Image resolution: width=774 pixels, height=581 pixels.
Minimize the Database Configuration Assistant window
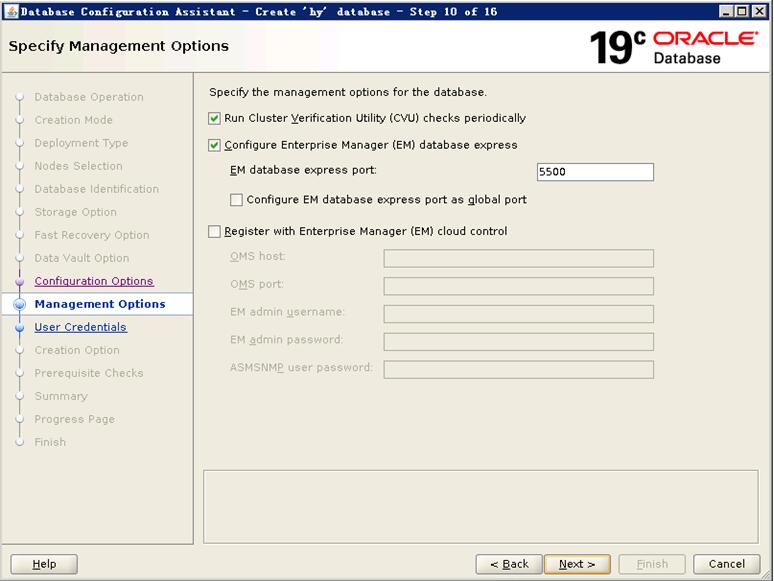pyautogui.click(x=725, y=11)
